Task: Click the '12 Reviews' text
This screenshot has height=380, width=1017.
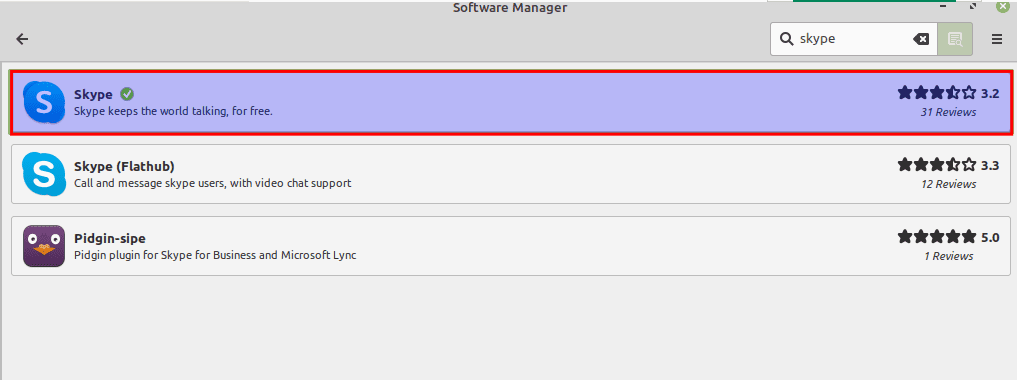Action: (x=948, y=184)
